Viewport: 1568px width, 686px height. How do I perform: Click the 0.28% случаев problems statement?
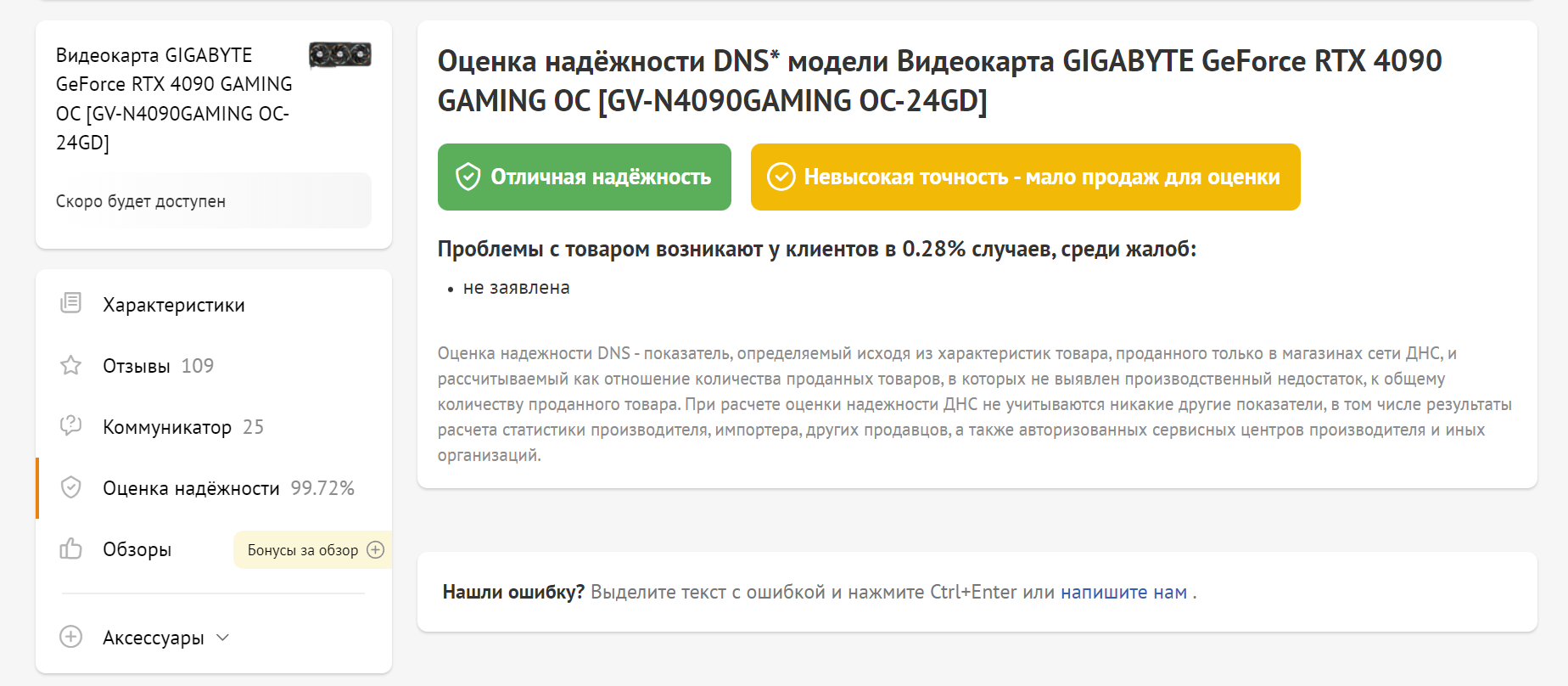point(817,249)
